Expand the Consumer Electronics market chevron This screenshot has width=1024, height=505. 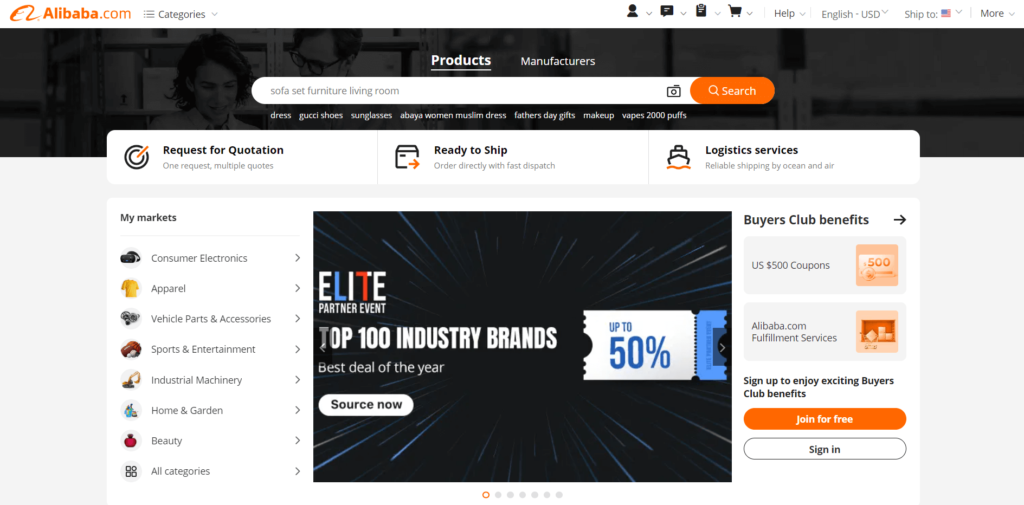pos(297,258)
